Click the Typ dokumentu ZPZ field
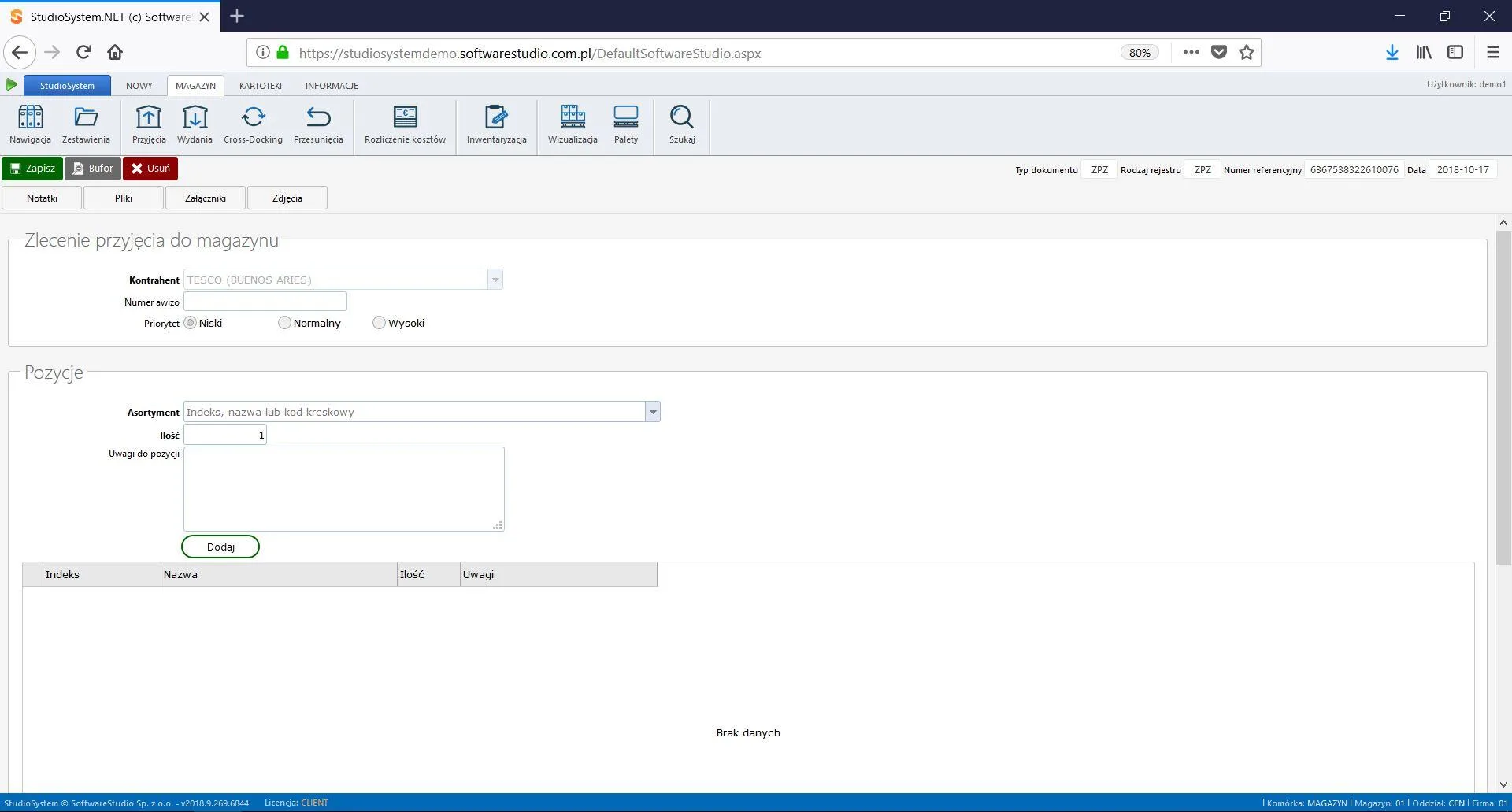The width and height of the screenshot is (1512, 812). (x=1099, y=169)
